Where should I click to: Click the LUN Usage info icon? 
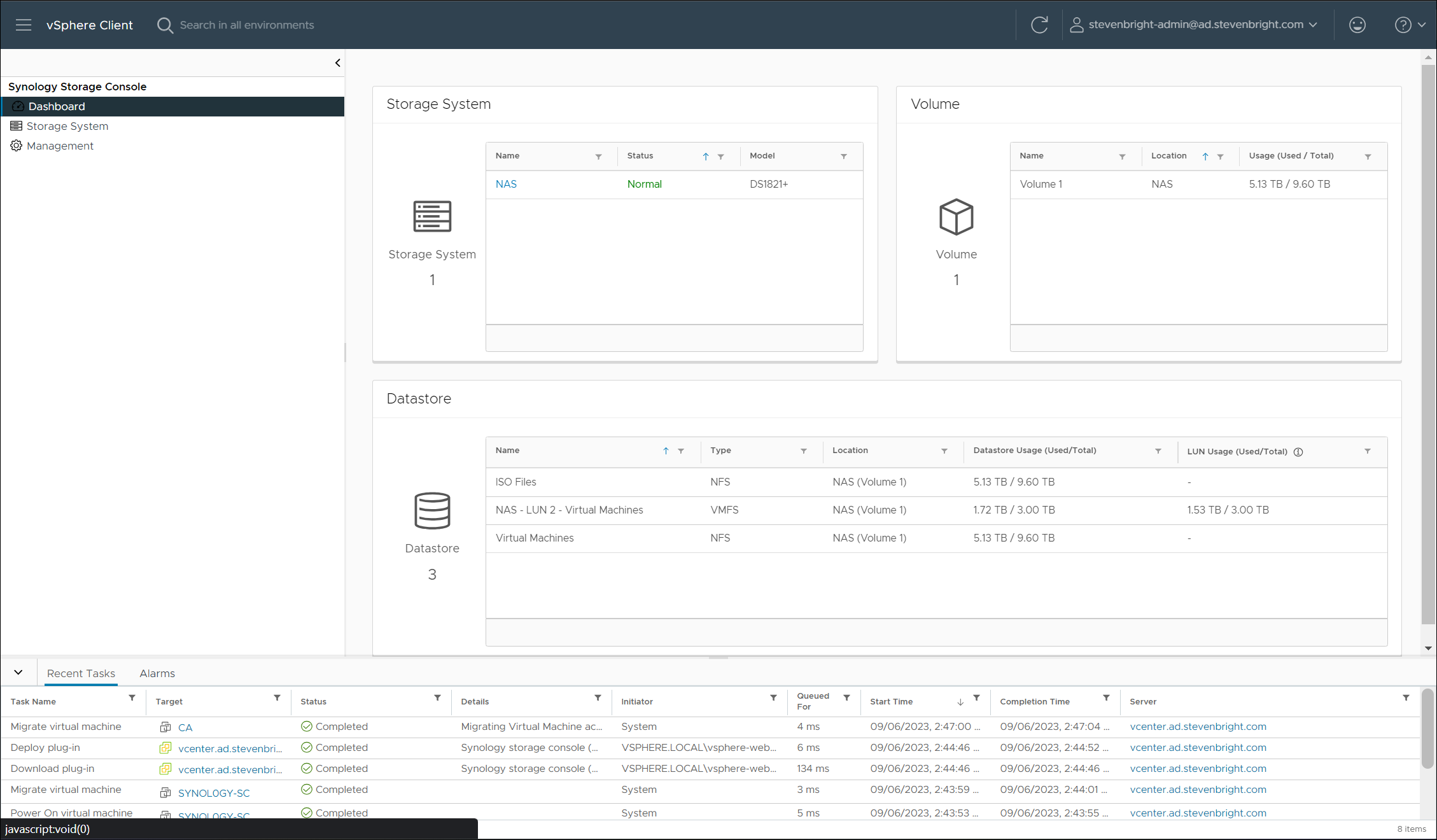tap(1298, 452)
